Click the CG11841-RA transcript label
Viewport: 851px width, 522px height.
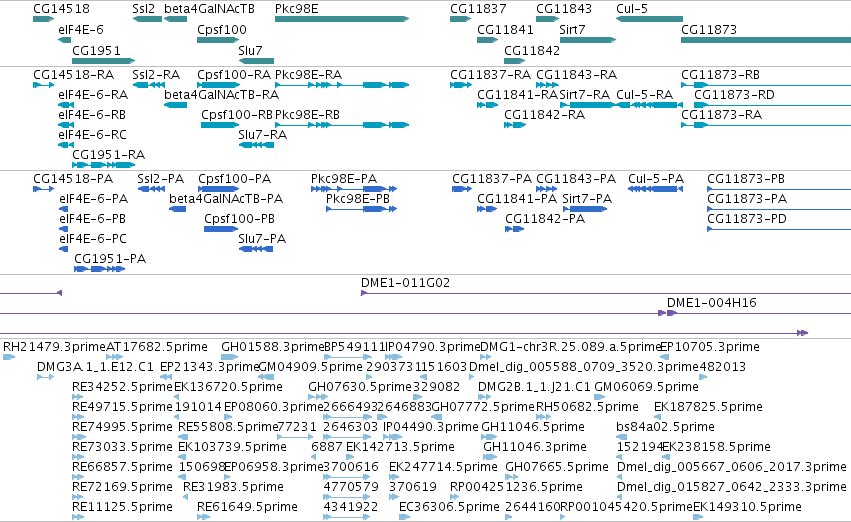click(x=517, y=95)
